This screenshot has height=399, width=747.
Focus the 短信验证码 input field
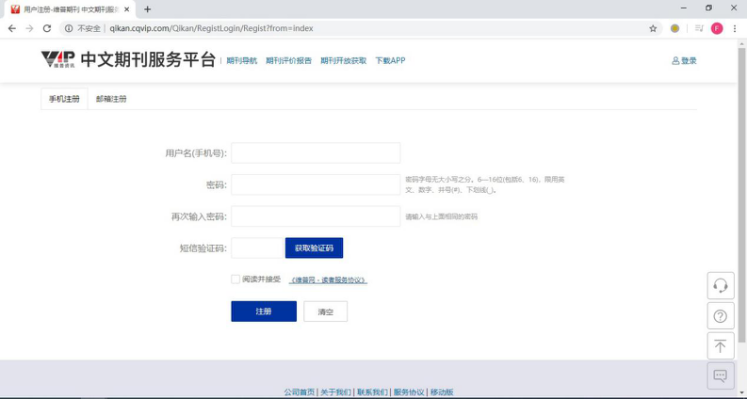point(258,248)
